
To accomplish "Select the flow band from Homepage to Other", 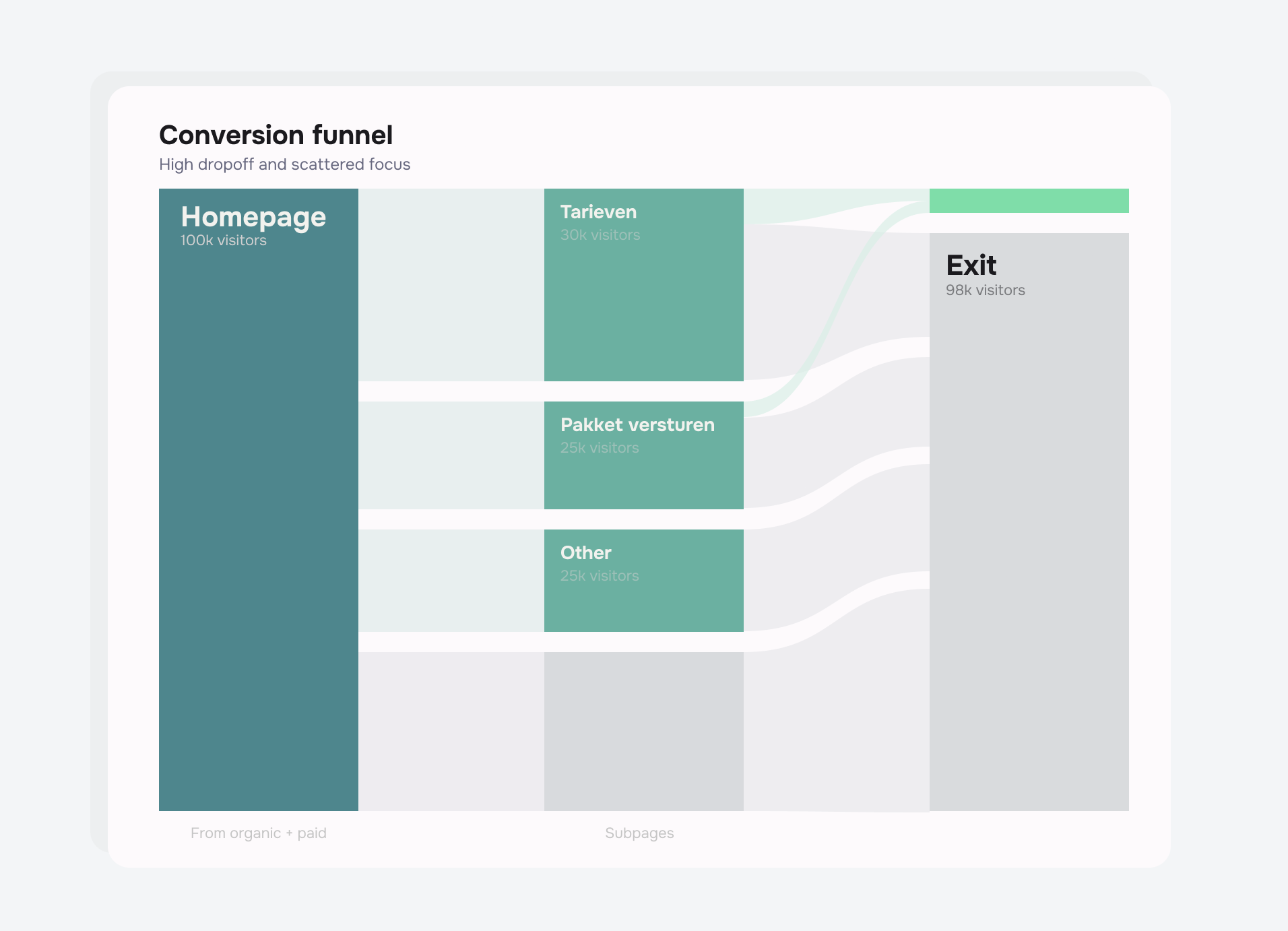I will pos(451,581).
